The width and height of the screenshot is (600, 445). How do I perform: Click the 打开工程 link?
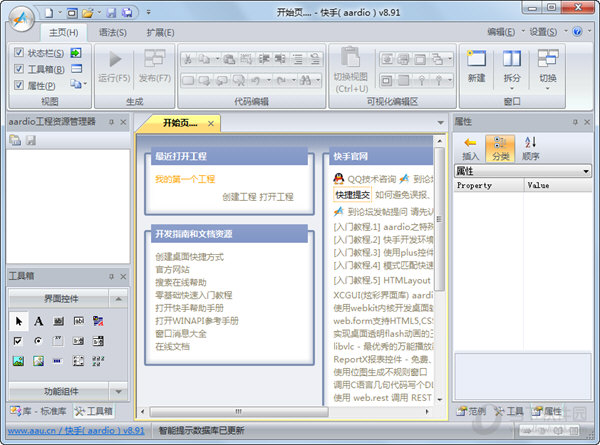(x=276, y=197)
